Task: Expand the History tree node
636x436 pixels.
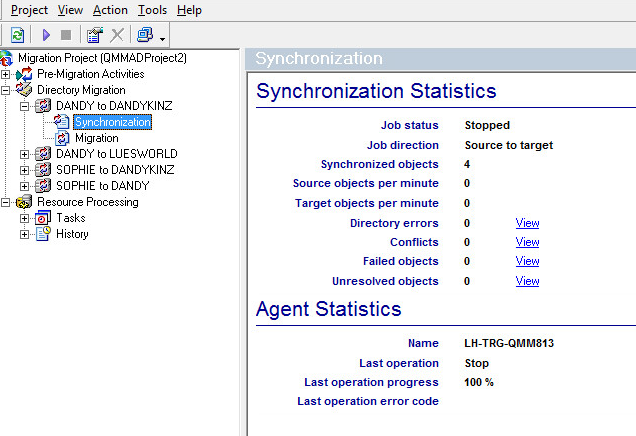Action: (x=25, y=234)
